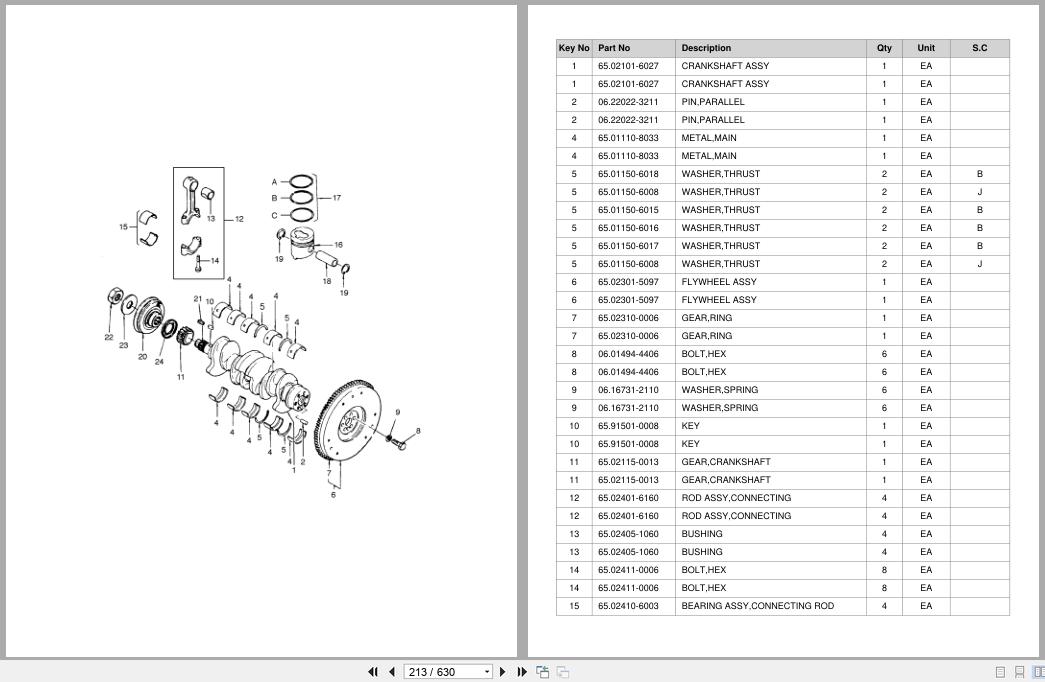
Task: Click the S.C column header
Action: pos(979,48)
